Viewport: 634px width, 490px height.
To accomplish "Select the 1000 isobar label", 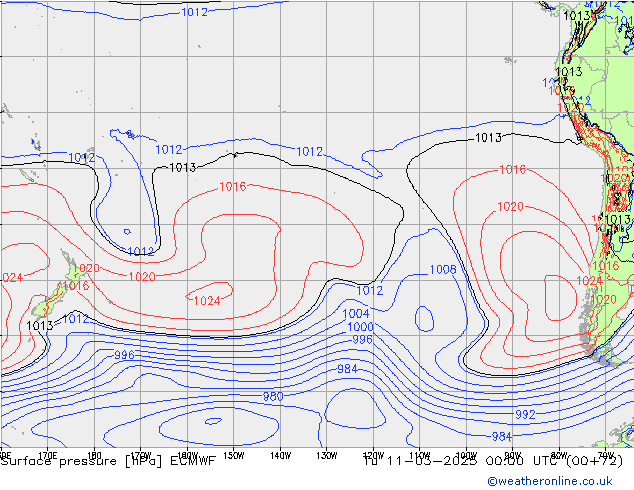I will tap(360, 327).
